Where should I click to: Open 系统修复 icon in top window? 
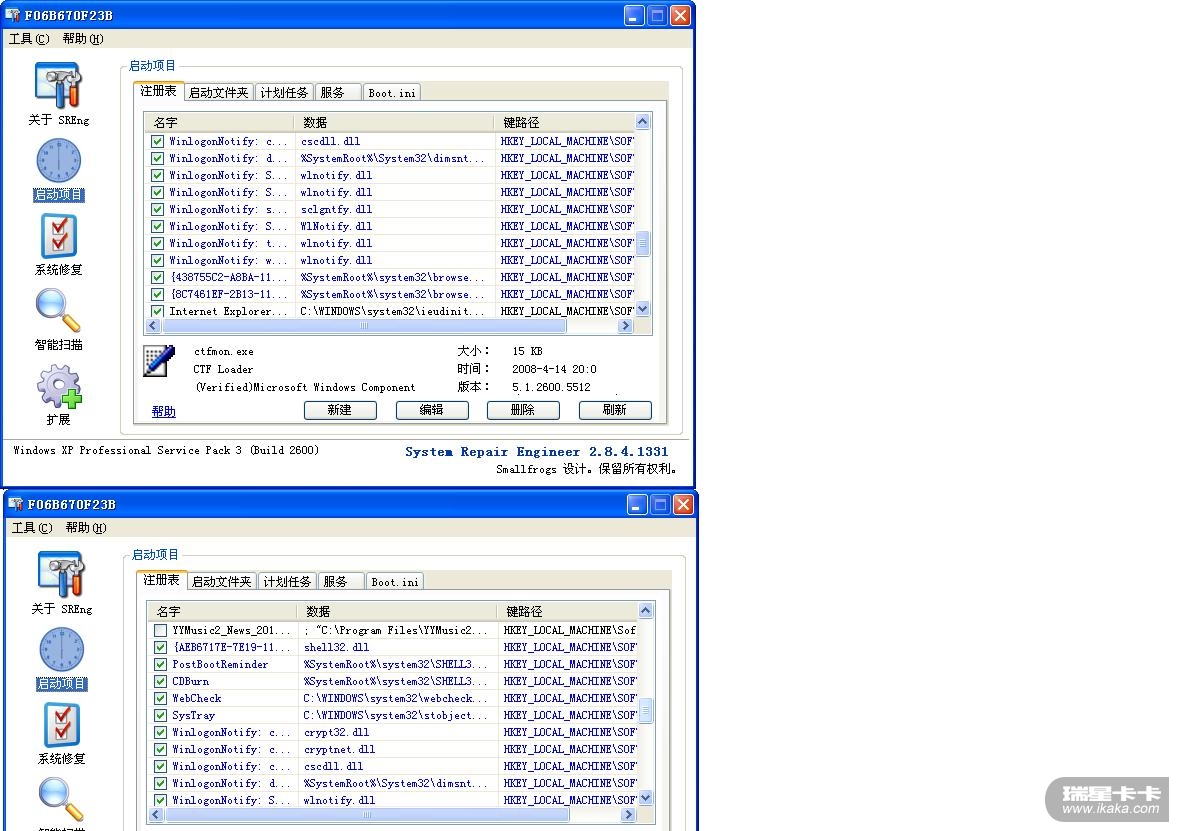point(58,236)
